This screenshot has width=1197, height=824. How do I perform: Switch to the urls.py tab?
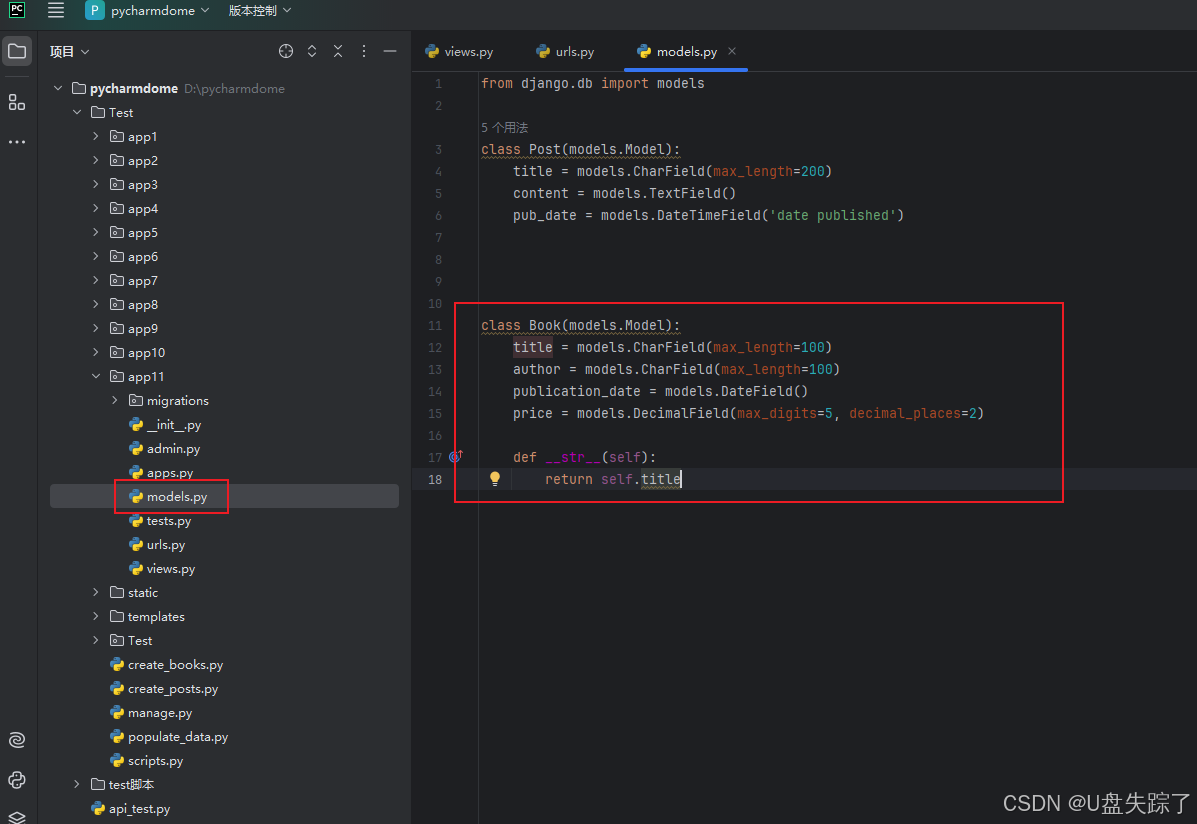(565, 52)
